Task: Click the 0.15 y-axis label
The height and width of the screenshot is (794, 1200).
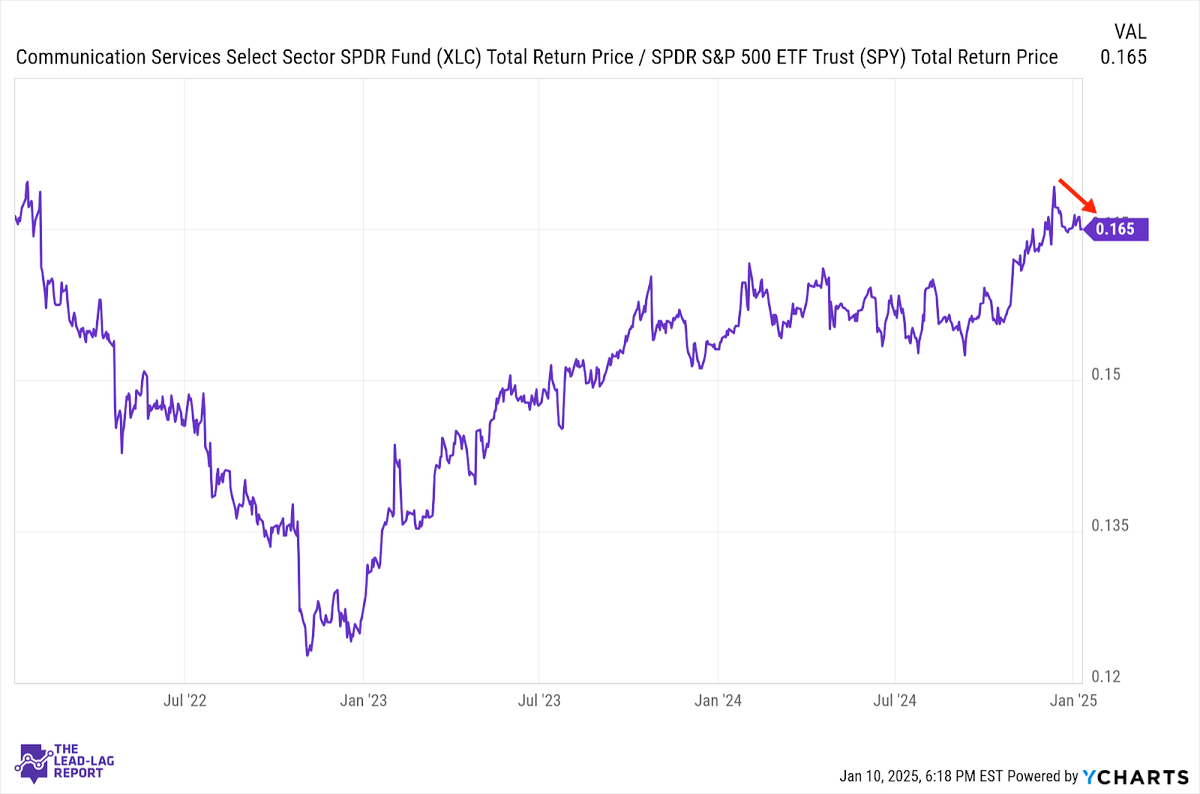Action: (x=1104, y=375)
